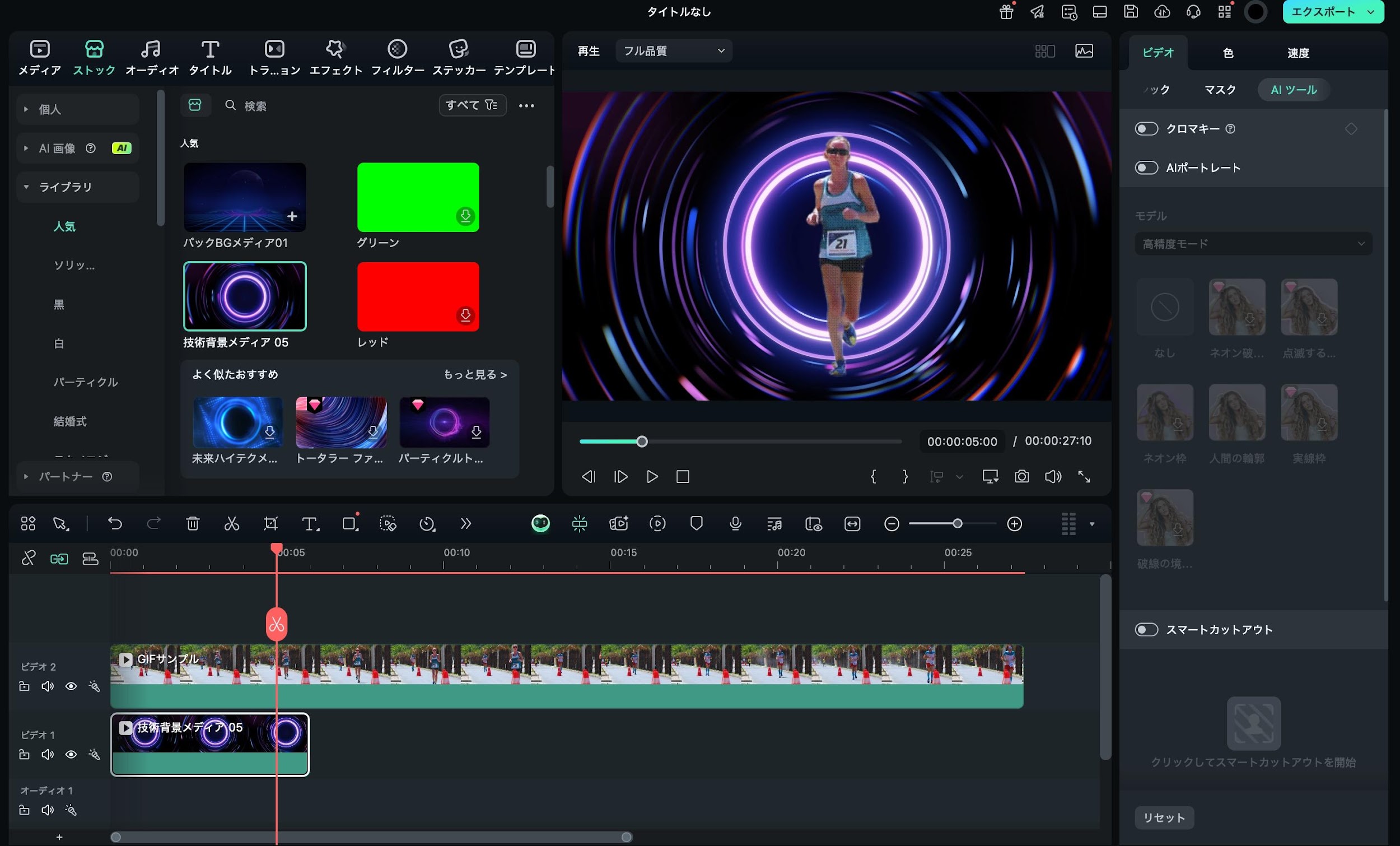Click the green AI assistant face icon
Image resolution: width=1400 pixels, height=846 pixels.
540,523
